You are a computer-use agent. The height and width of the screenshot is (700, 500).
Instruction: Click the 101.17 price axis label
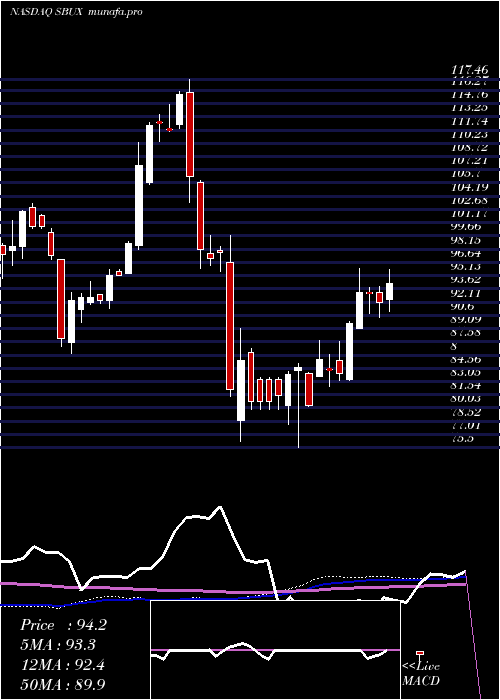470,214
